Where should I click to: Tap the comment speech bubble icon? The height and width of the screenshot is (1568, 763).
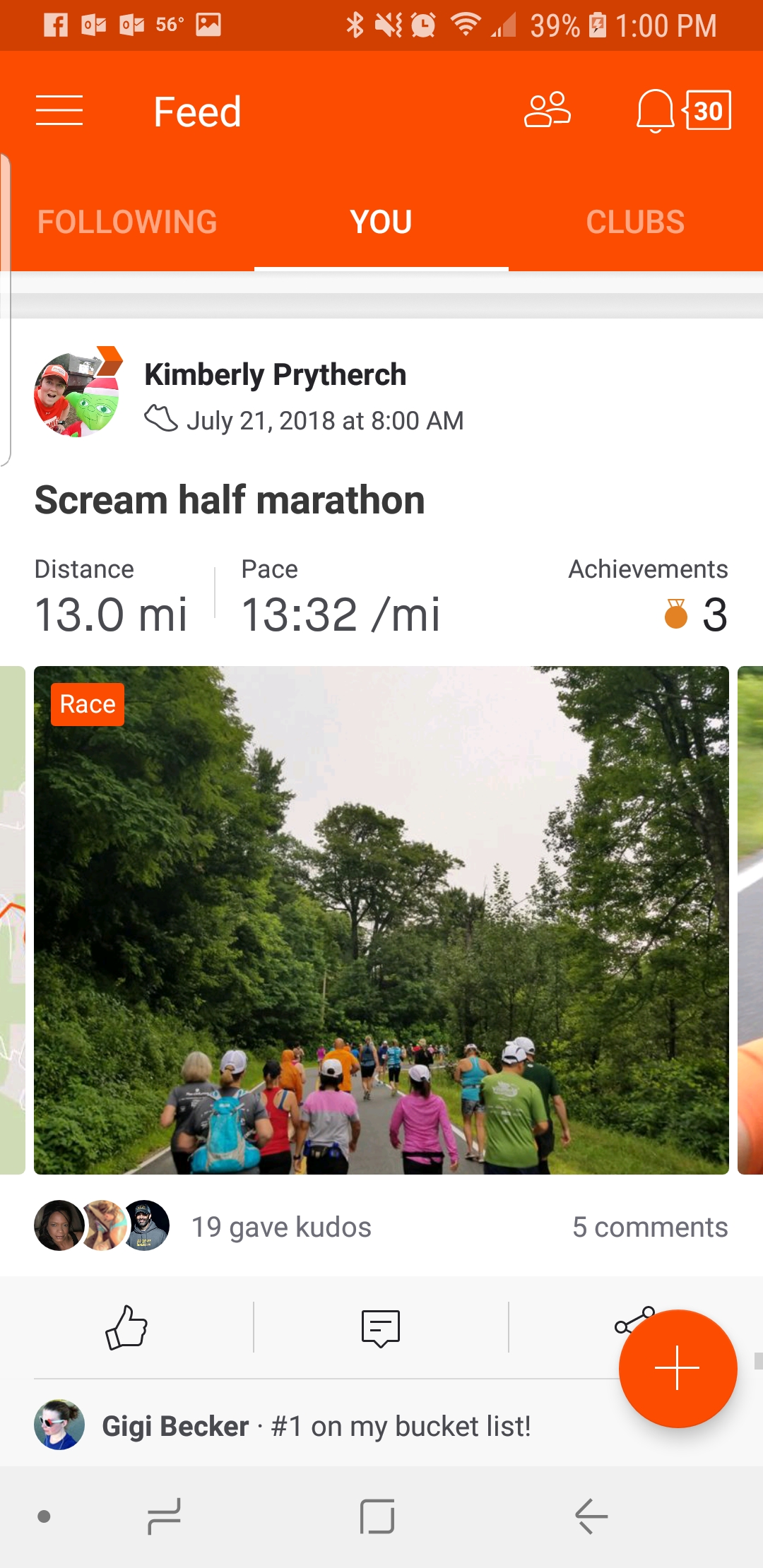(x=381, y=1328)
